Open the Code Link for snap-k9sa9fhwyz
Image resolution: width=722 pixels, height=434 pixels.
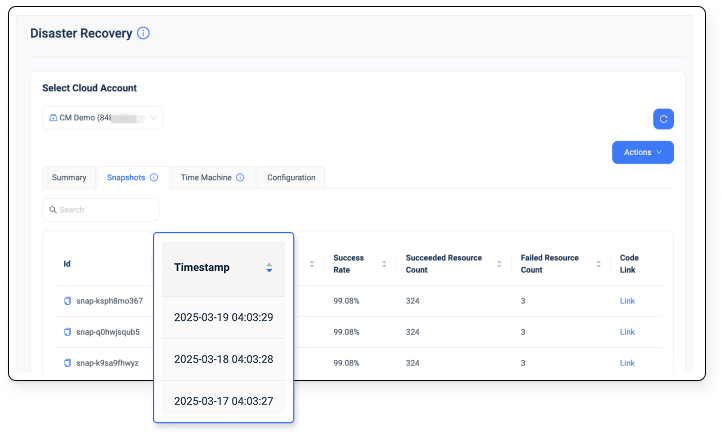[627, 363]
